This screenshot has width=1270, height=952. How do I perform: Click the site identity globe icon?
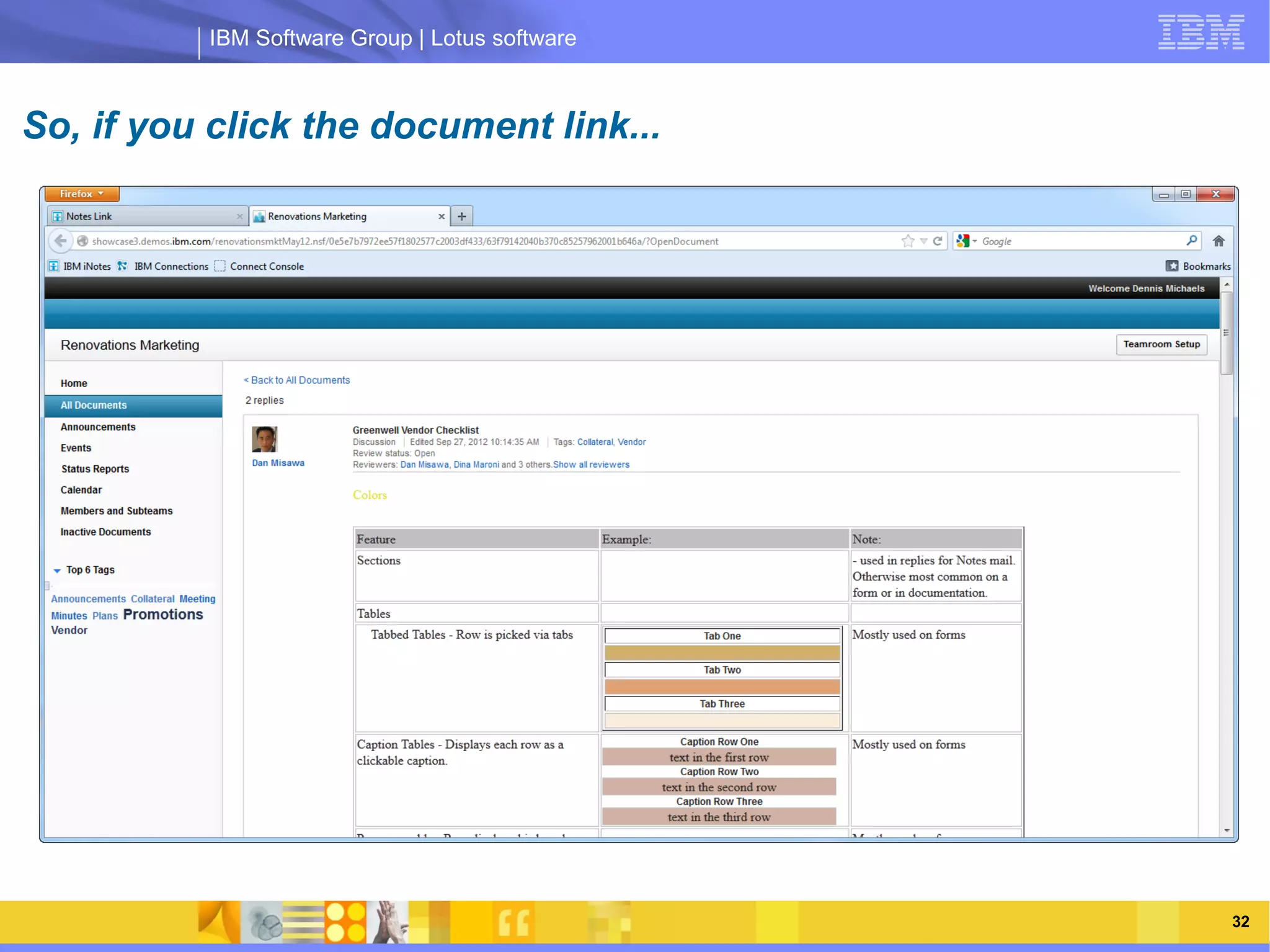(82, 241)
